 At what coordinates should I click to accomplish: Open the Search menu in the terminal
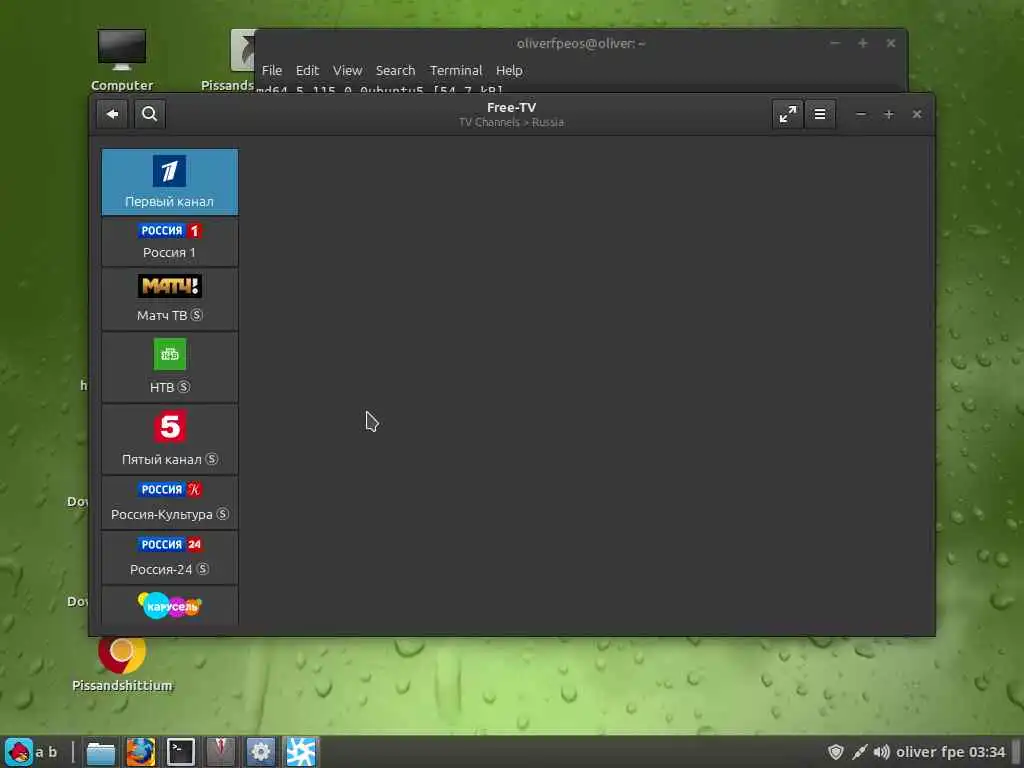[x=395, y=71]
